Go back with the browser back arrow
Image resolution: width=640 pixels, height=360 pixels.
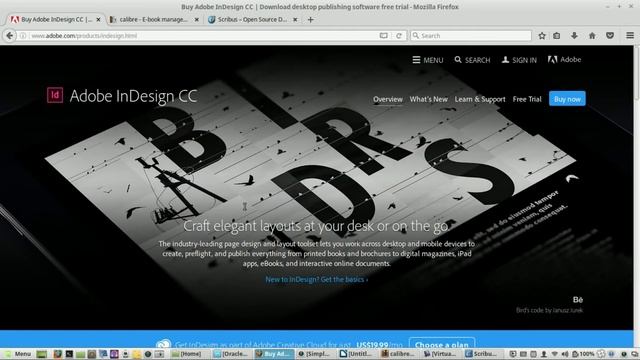9,36
